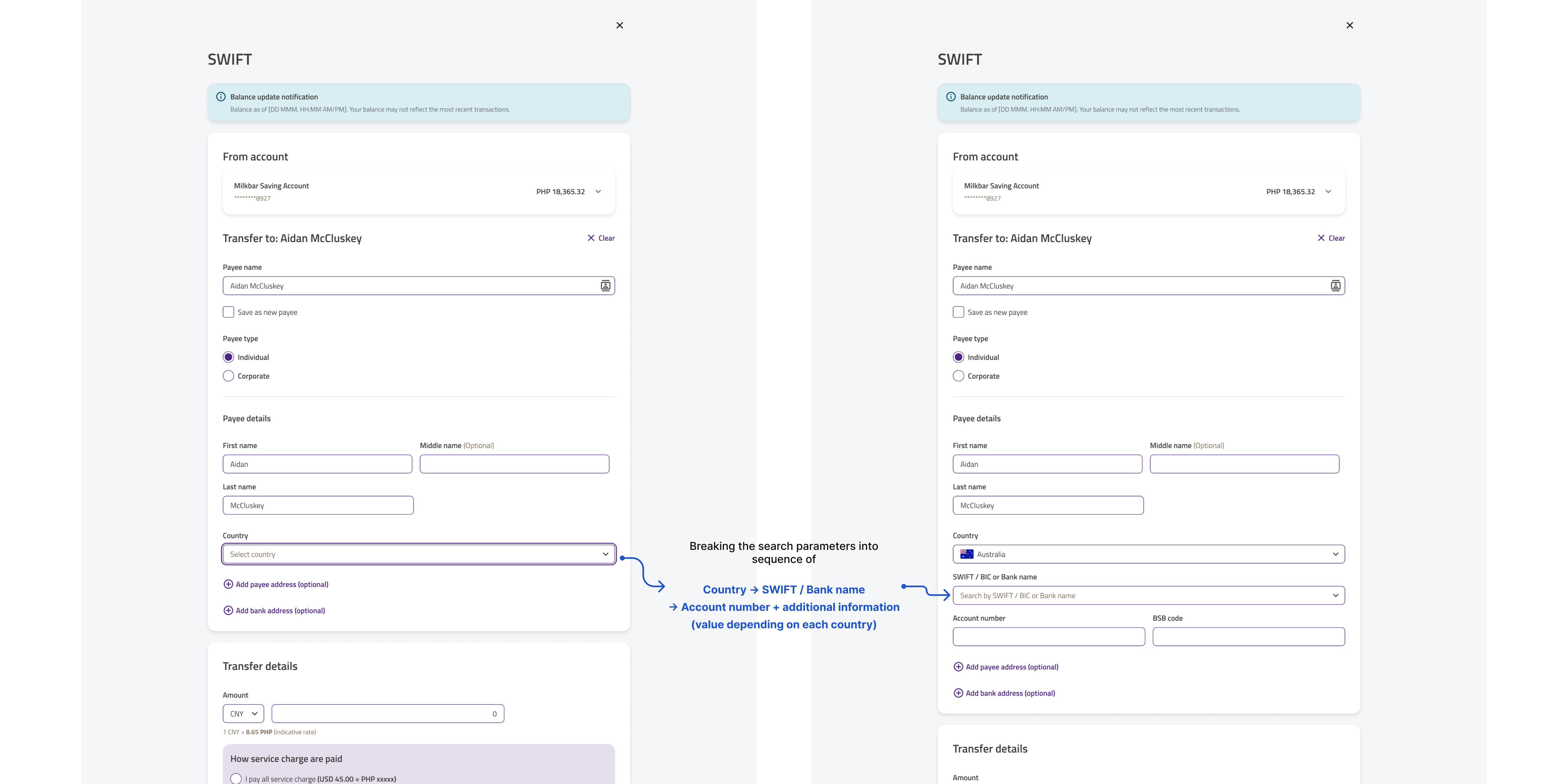Click plus icon for payee address in right form

tap(958, 667)
